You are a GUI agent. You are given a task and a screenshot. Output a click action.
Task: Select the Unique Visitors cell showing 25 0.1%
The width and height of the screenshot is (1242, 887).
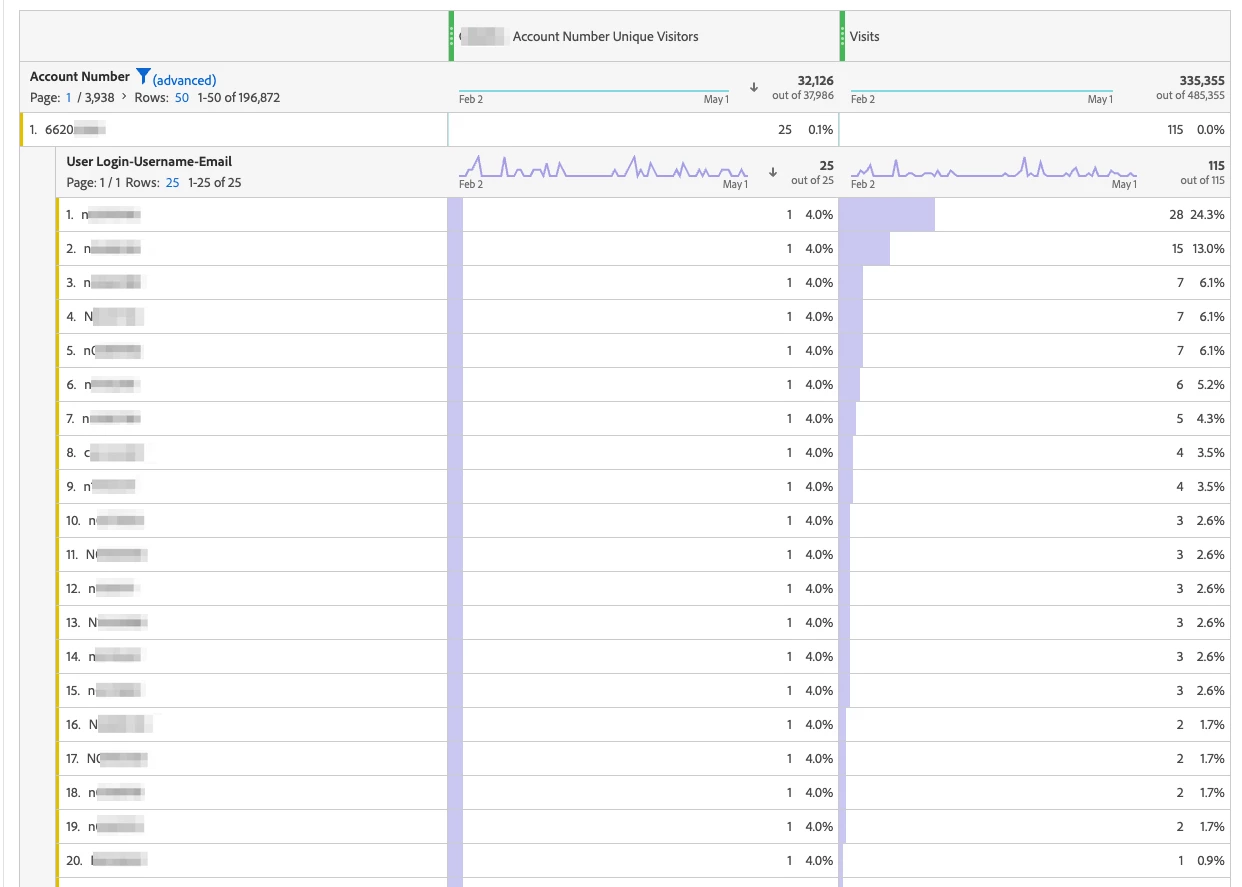pyautogui.click(x=643, y=130)
